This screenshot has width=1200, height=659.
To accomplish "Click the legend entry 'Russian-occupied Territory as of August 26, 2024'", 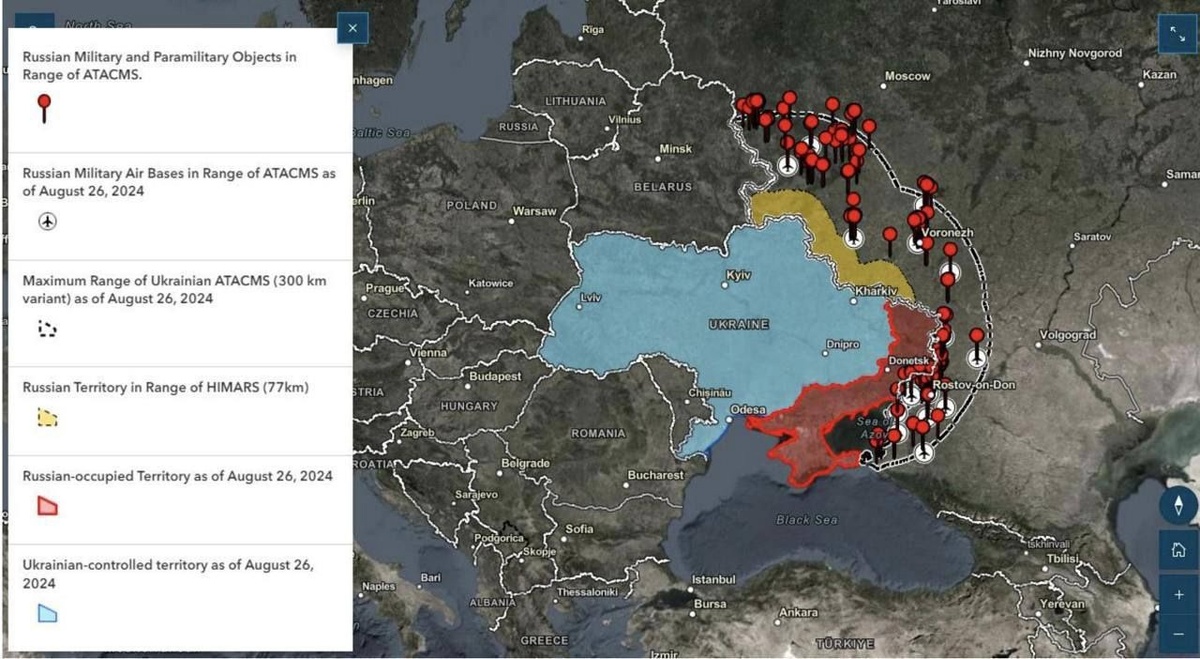I will pyautogui.click(x=177, y=476).
